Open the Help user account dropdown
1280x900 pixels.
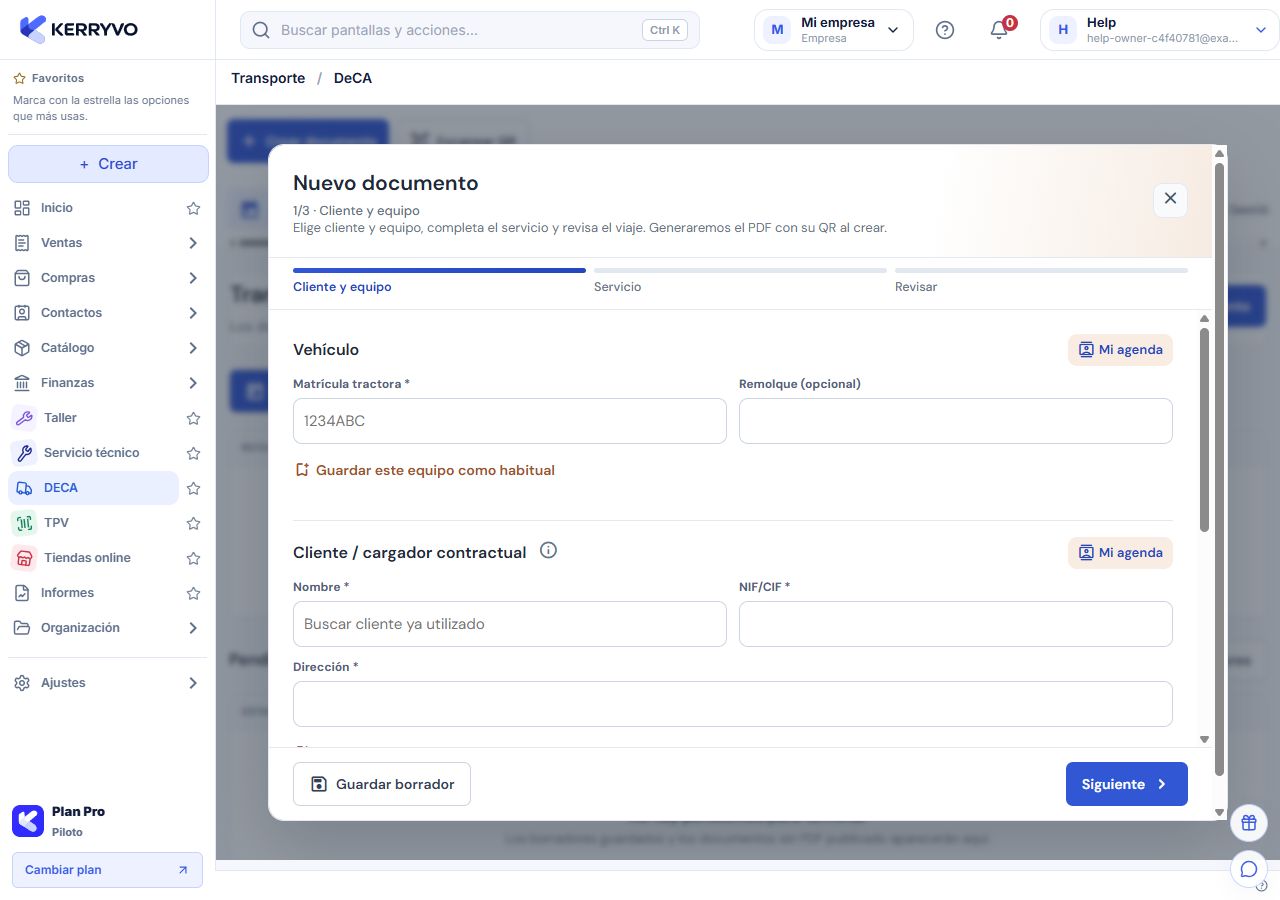1158,30
